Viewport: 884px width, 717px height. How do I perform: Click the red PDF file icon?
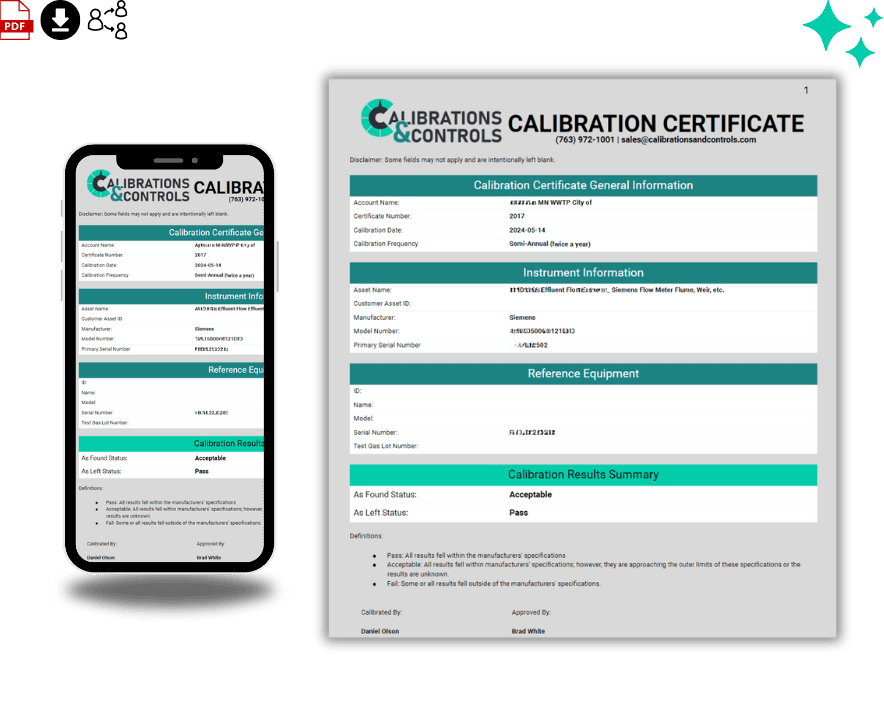click(x=16, y=20)
